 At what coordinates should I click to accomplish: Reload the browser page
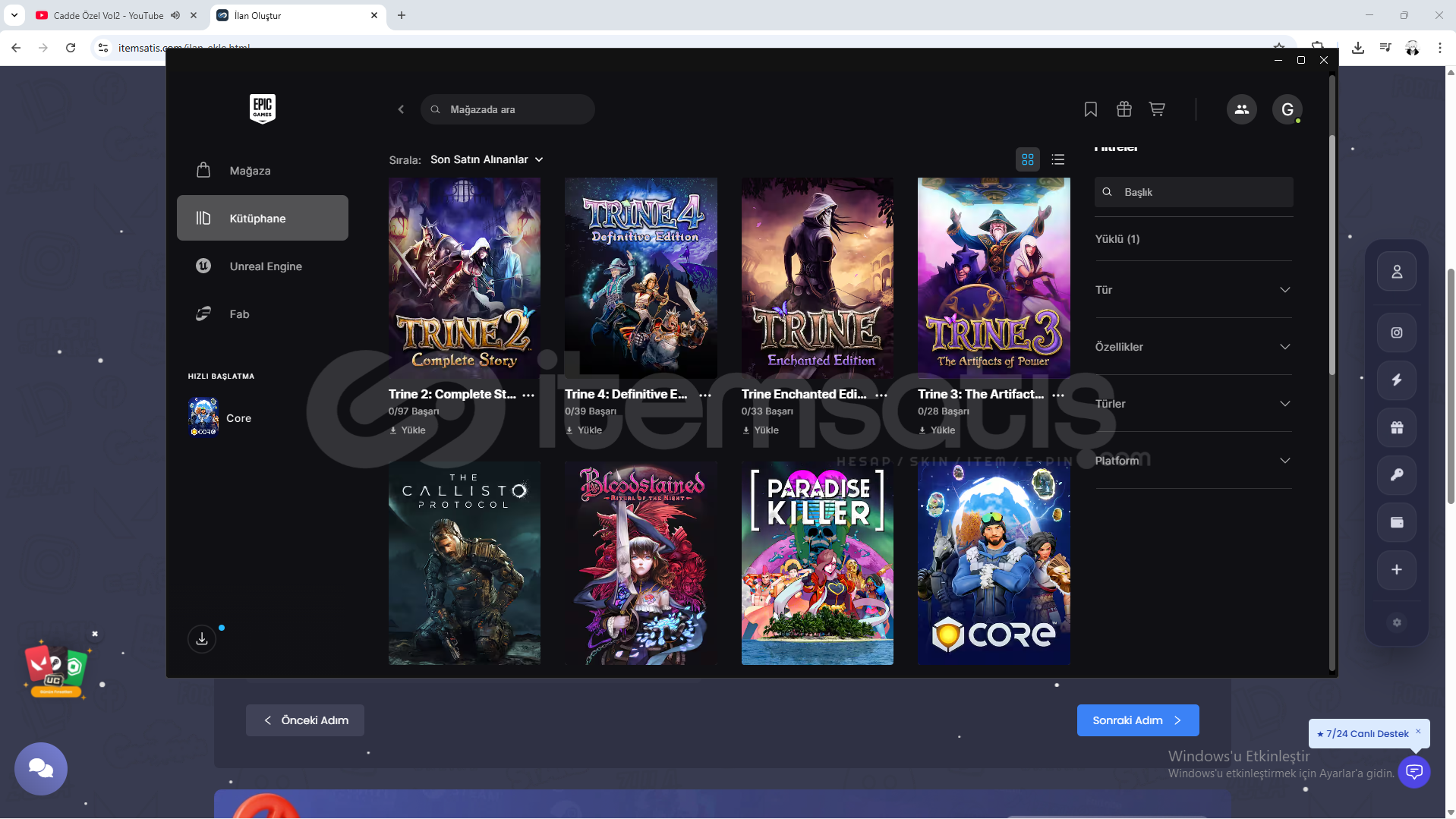71,48
